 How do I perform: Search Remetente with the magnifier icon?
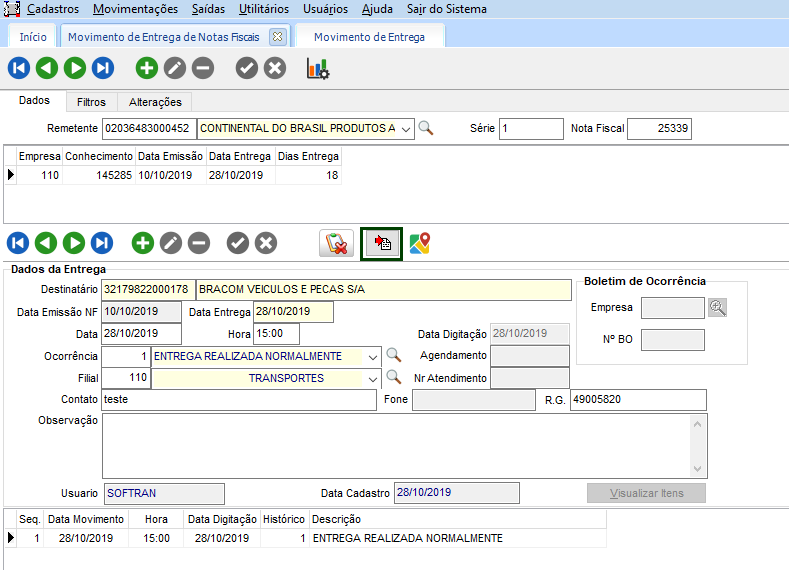(x=426, y=128)
